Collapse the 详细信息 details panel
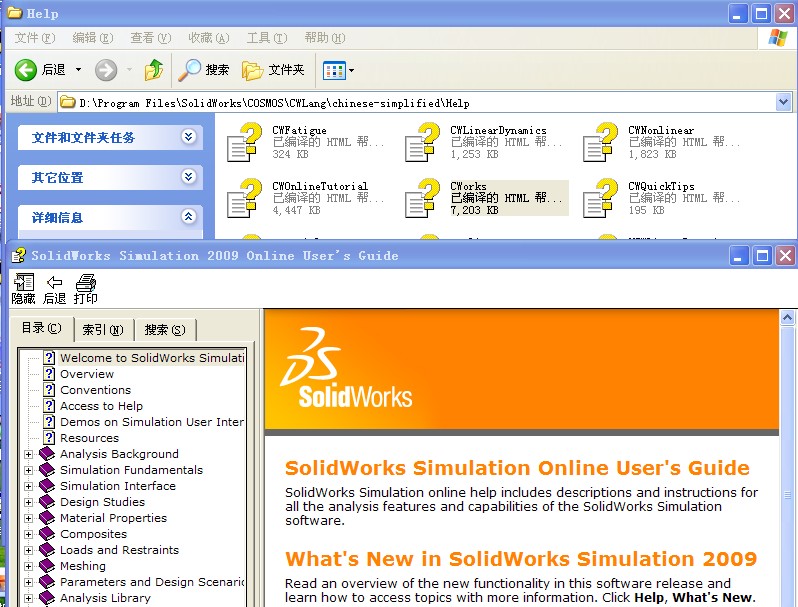This screenshot has height=607, width=798. [188, 216]
